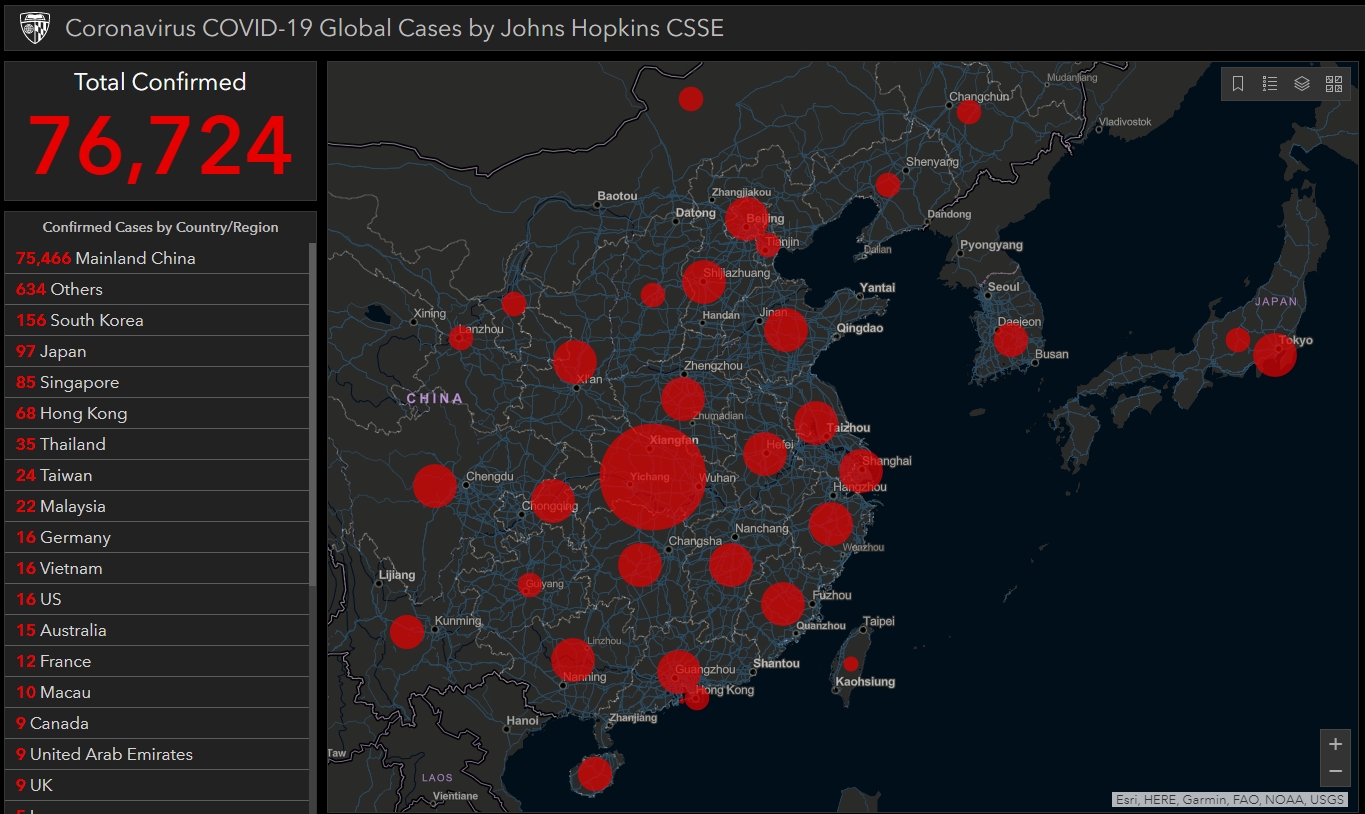The image size is (1365, 814).
Task: Click the Johns Hopkins shield logo
Action: point(35,28)
